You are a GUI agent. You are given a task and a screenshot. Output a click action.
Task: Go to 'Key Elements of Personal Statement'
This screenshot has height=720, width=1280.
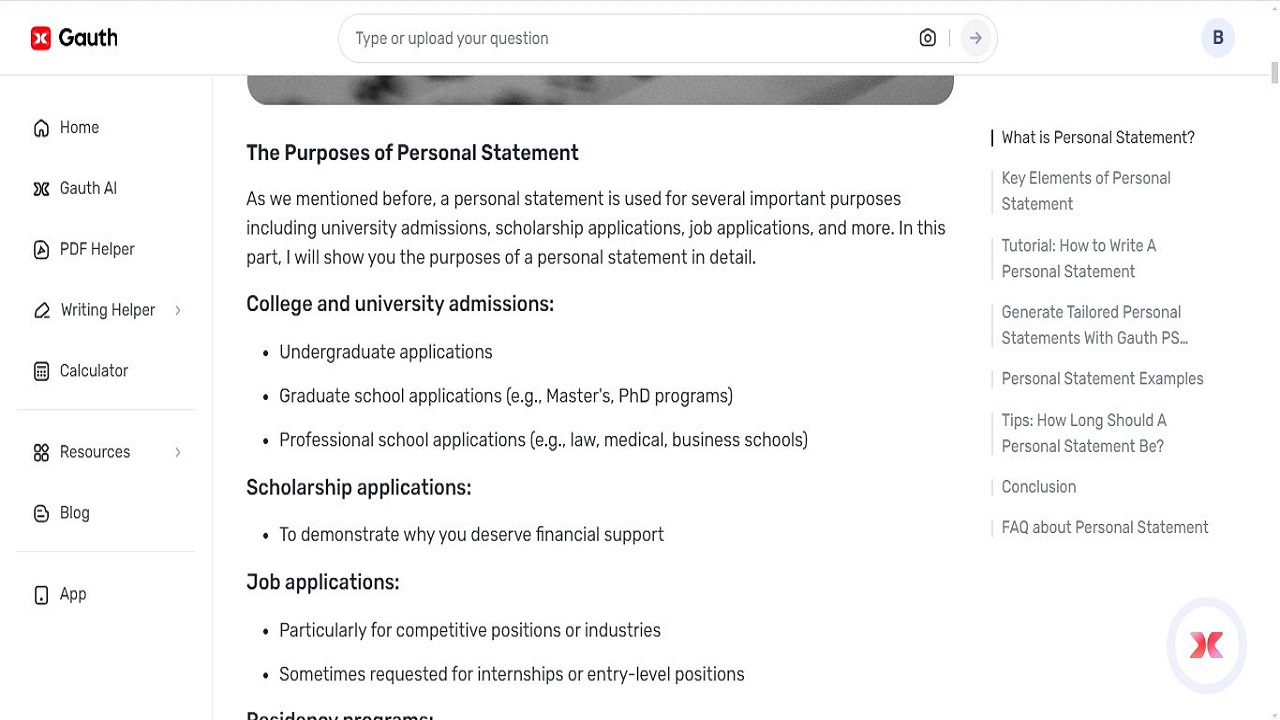1086,190
